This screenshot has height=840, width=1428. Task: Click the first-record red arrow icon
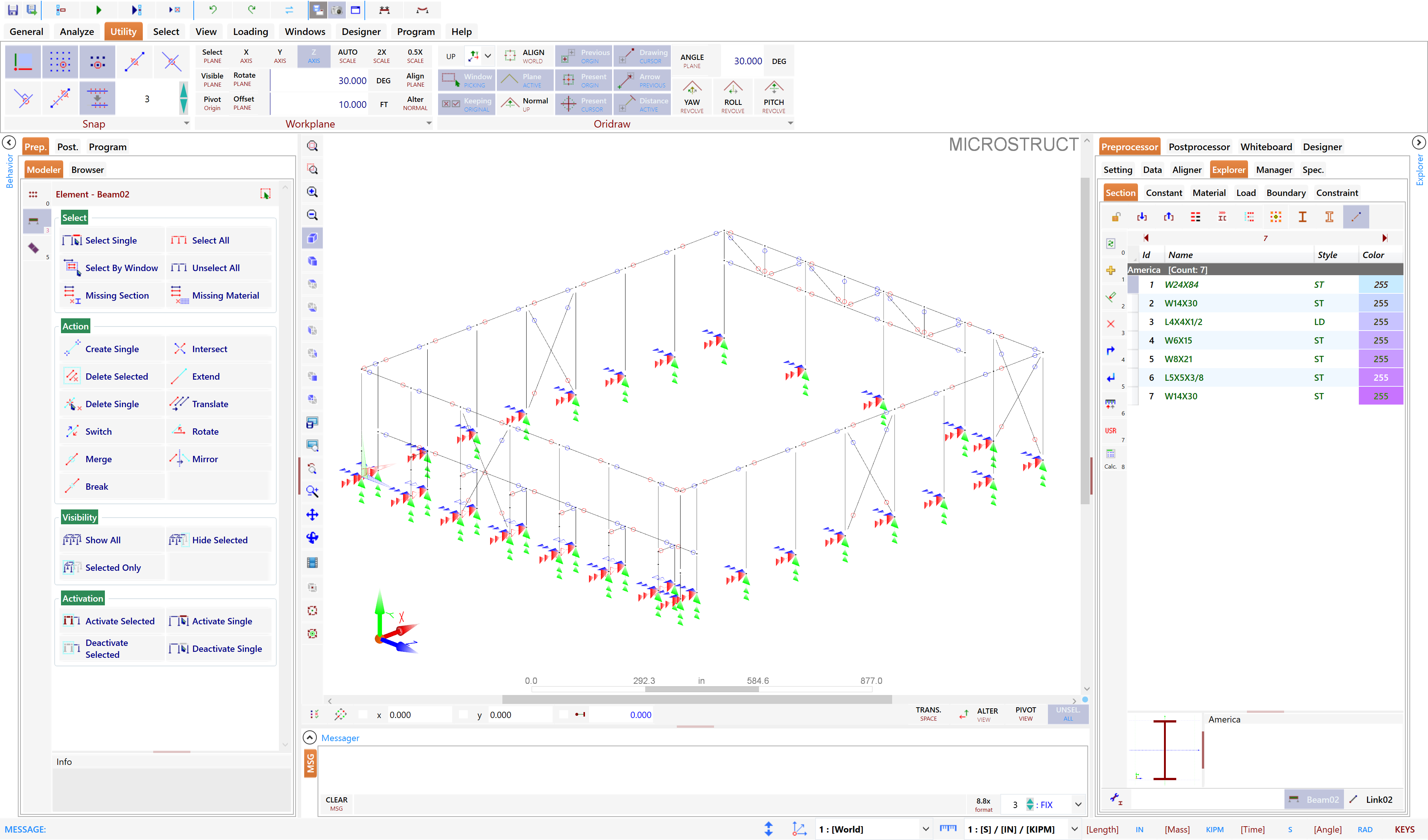click(1146, 238)
